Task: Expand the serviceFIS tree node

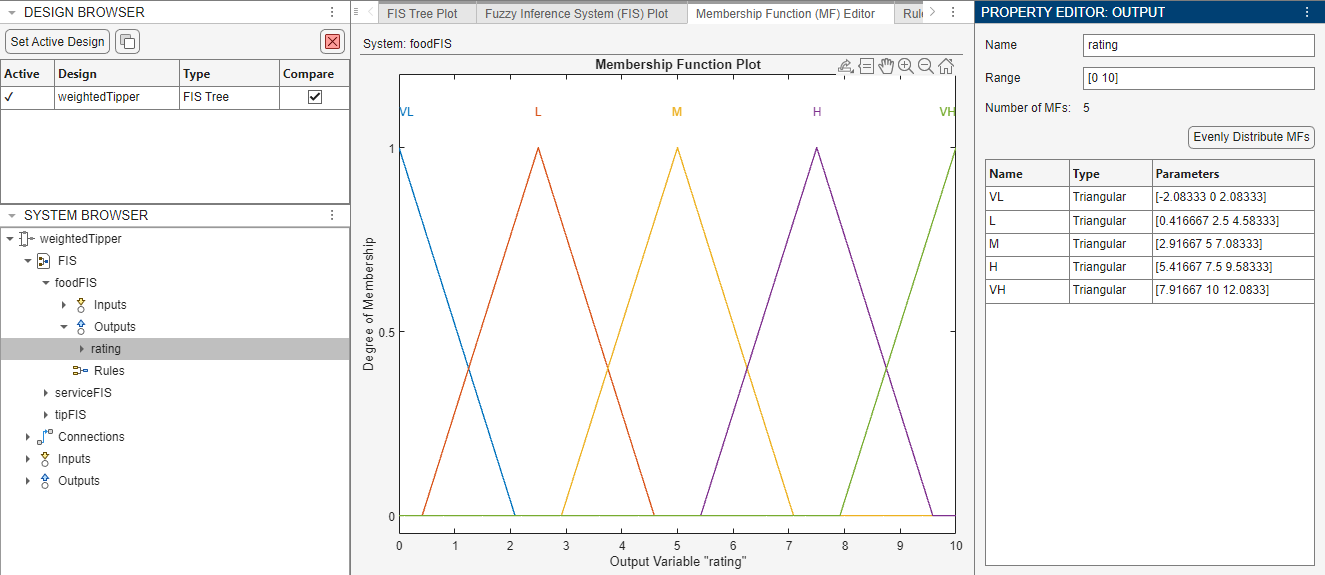Action: click(x=46, y=393)
